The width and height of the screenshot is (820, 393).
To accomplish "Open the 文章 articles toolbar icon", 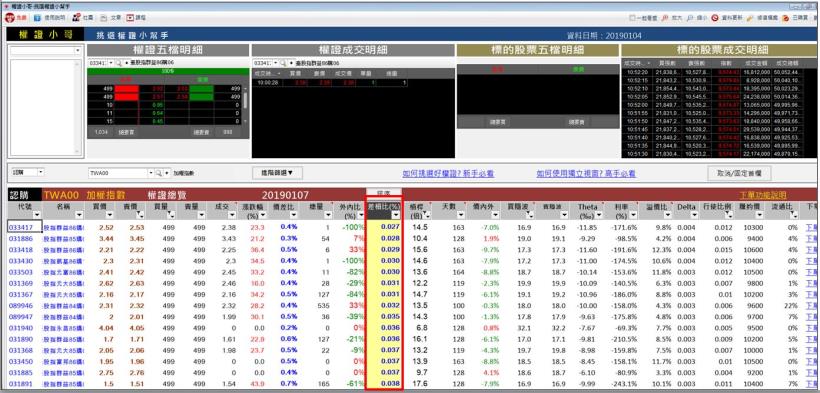I will [104, 17].
